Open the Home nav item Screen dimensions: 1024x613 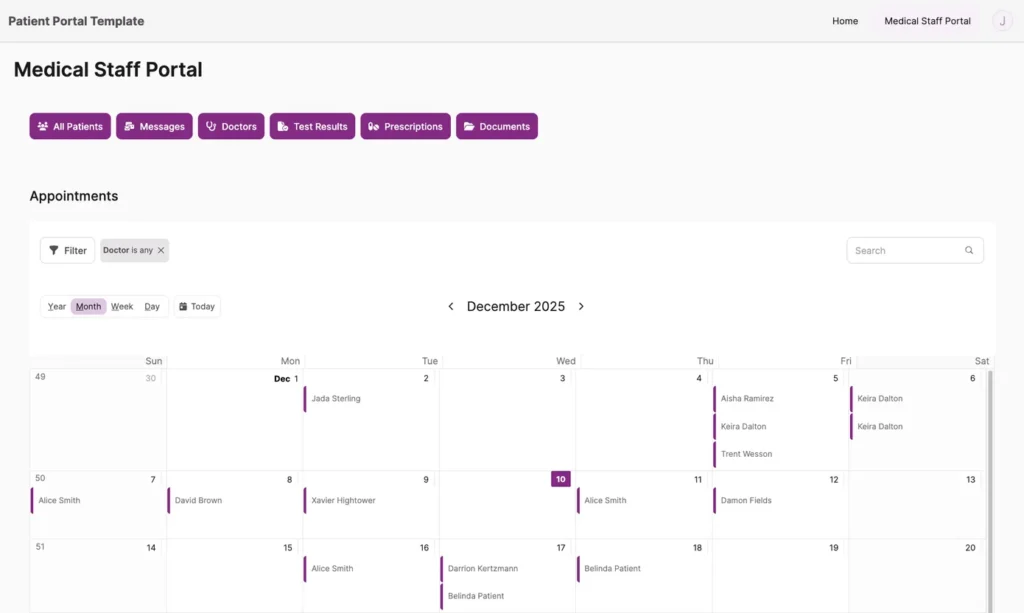pyautogui.click(x=845, y=21)
